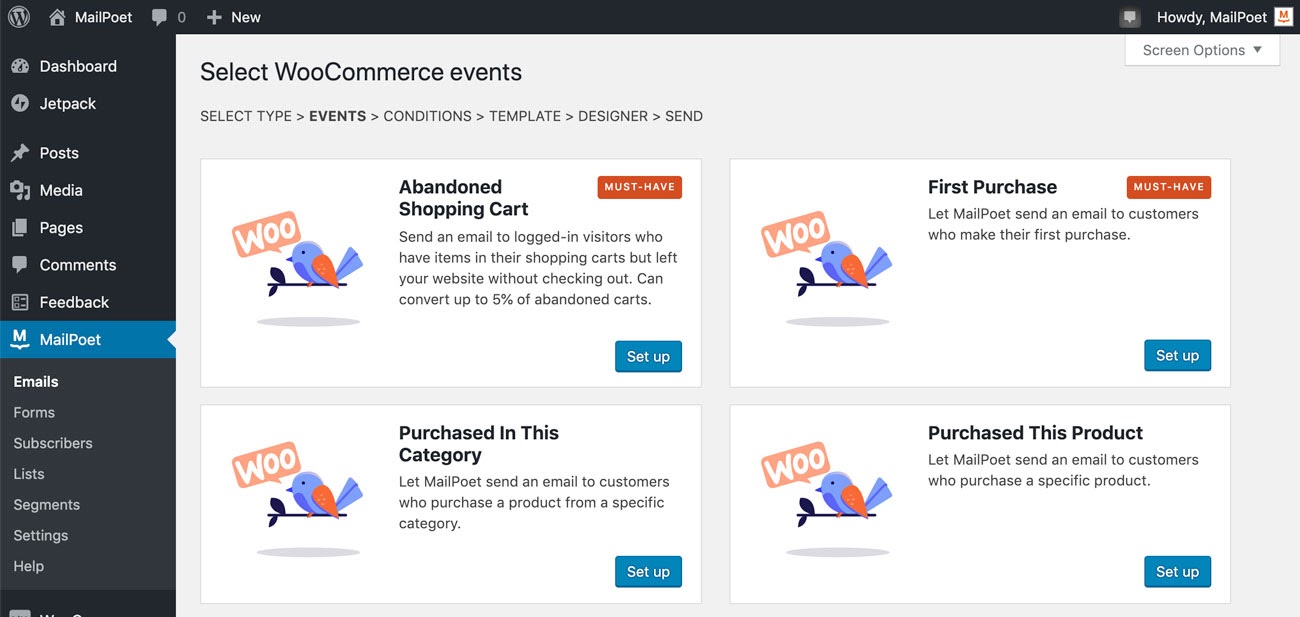The image size is (1300, 617).
Task: Open the Feedback sidebar icon
Action: point(20,302)
